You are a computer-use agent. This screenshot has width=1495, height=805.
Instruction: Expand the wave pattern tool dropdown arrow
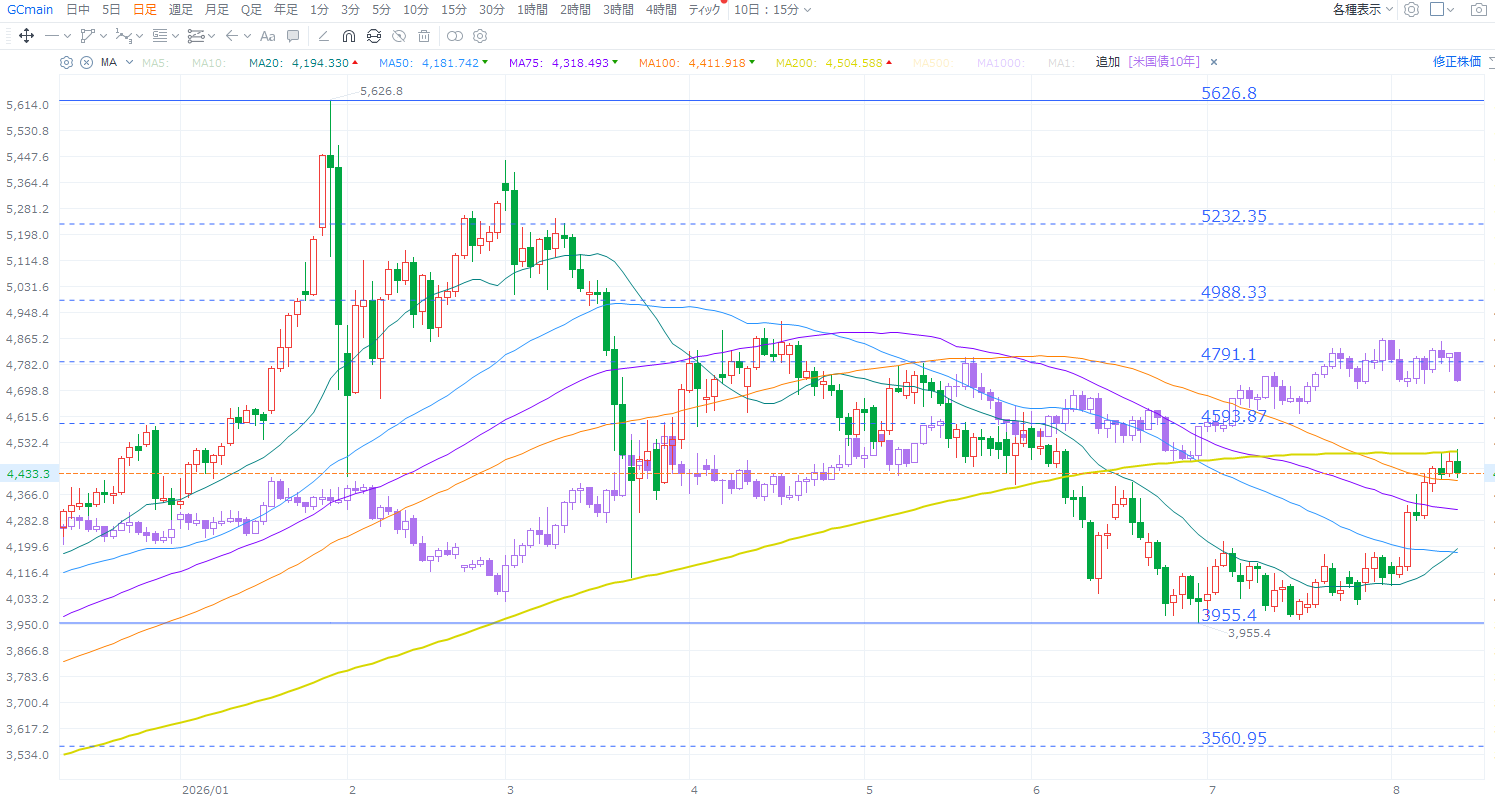point(140,37)
